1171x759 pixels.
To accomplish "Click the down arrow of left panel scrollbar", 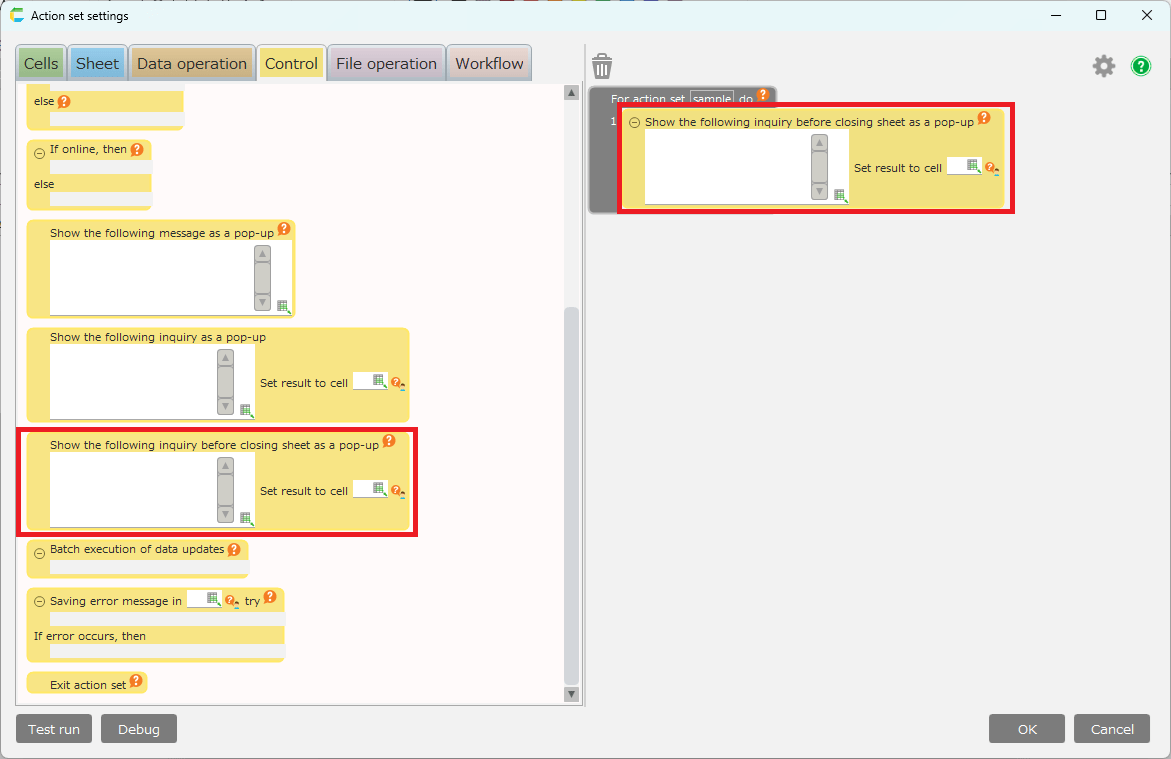I will 572,694.
